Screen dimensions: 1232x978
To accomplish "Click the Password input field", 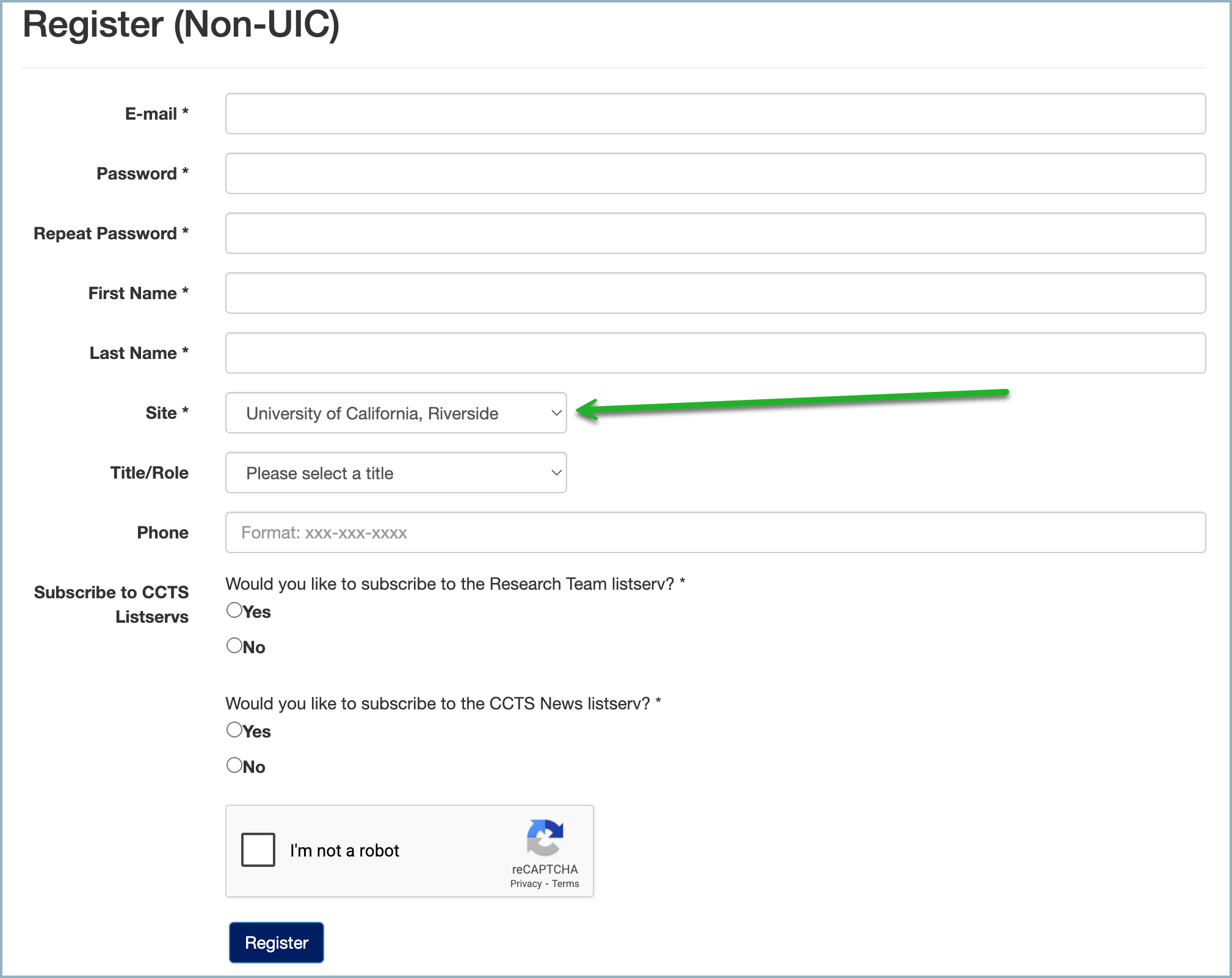I will point(714,173).
